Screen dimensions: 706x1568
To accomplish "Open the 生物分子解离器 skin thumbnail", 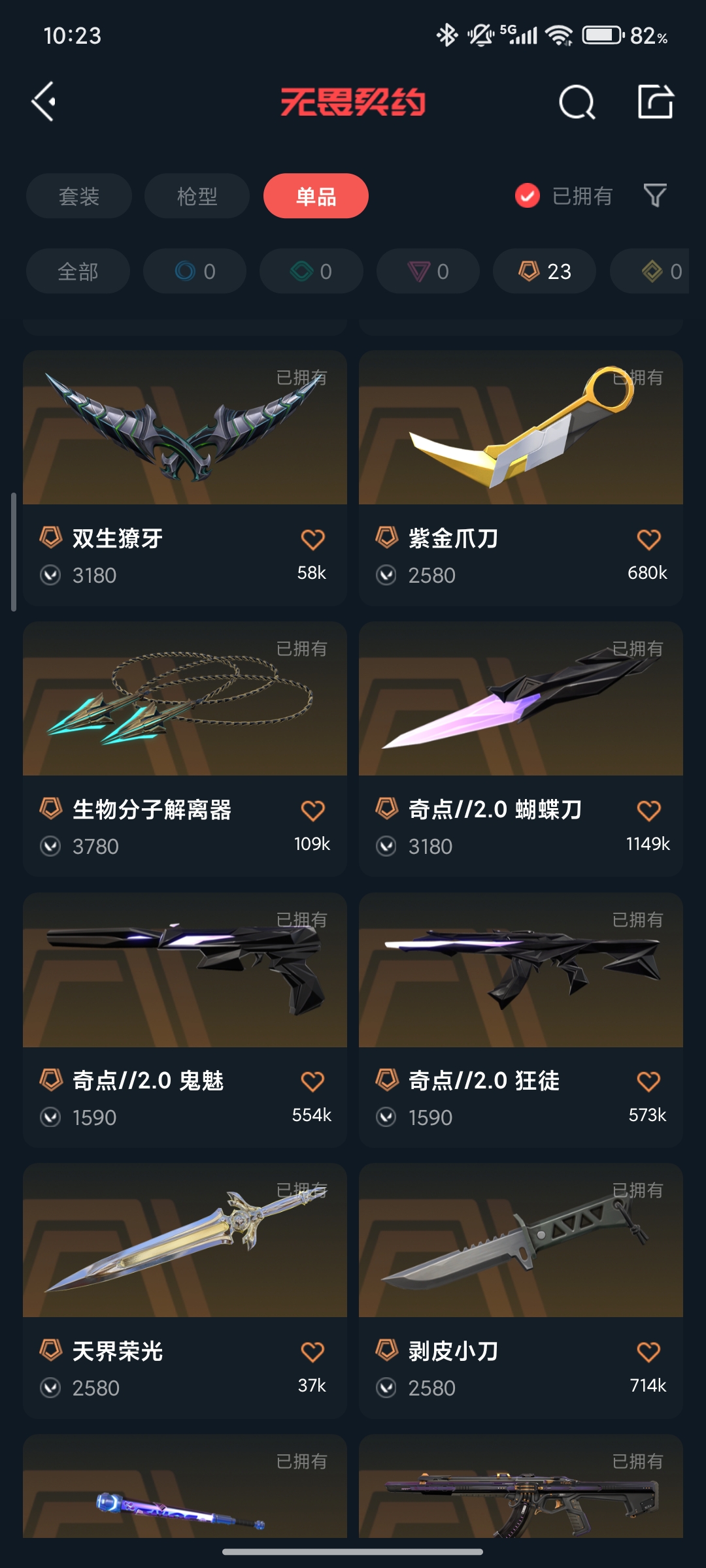I will coord(185,698).
